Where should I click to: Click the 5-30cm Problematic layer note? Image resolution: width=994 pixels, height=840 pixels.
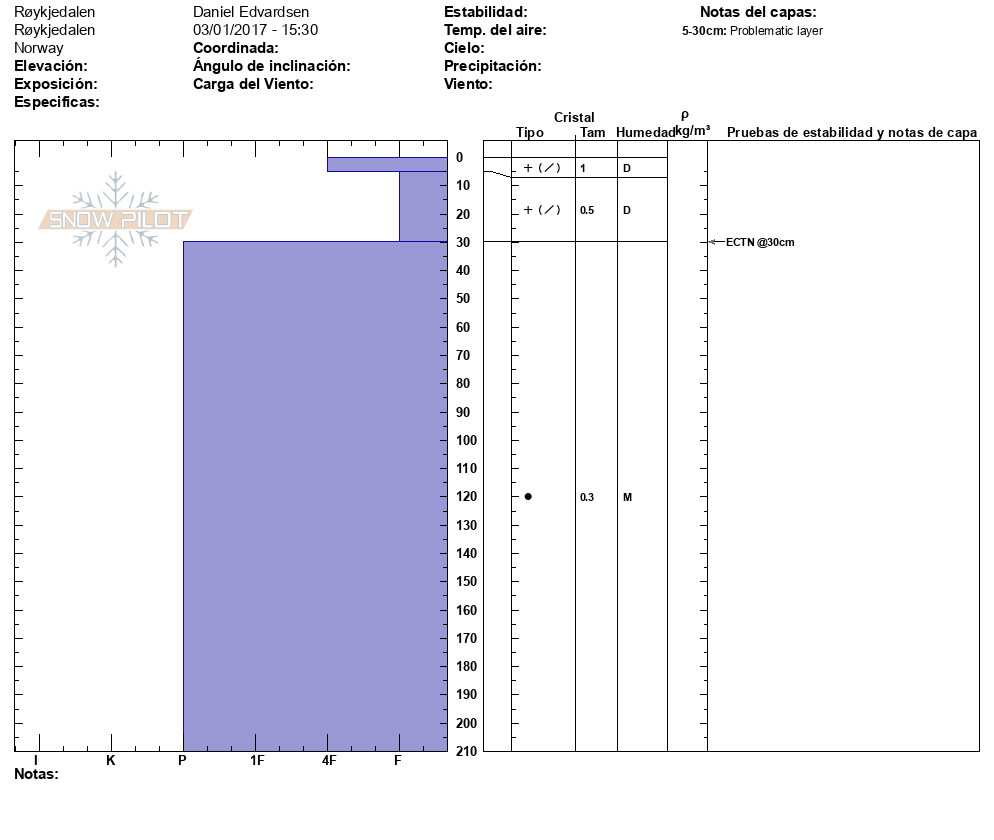752,30
